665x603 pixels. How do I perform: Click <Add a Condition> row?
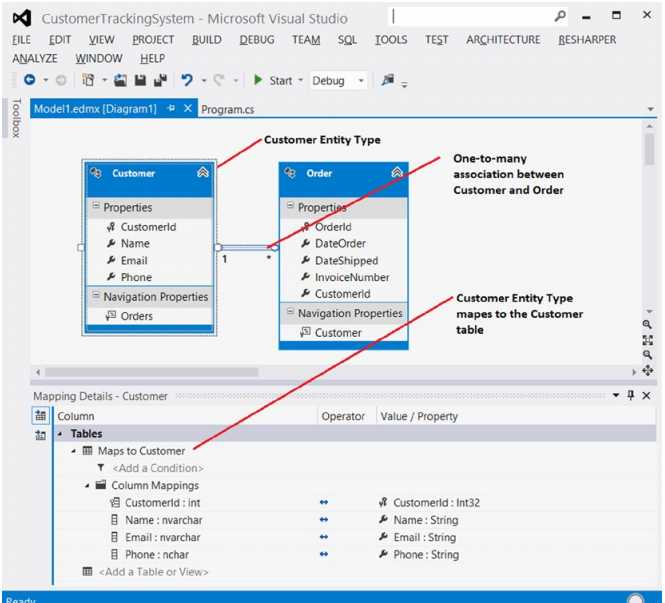click(158, 468)
